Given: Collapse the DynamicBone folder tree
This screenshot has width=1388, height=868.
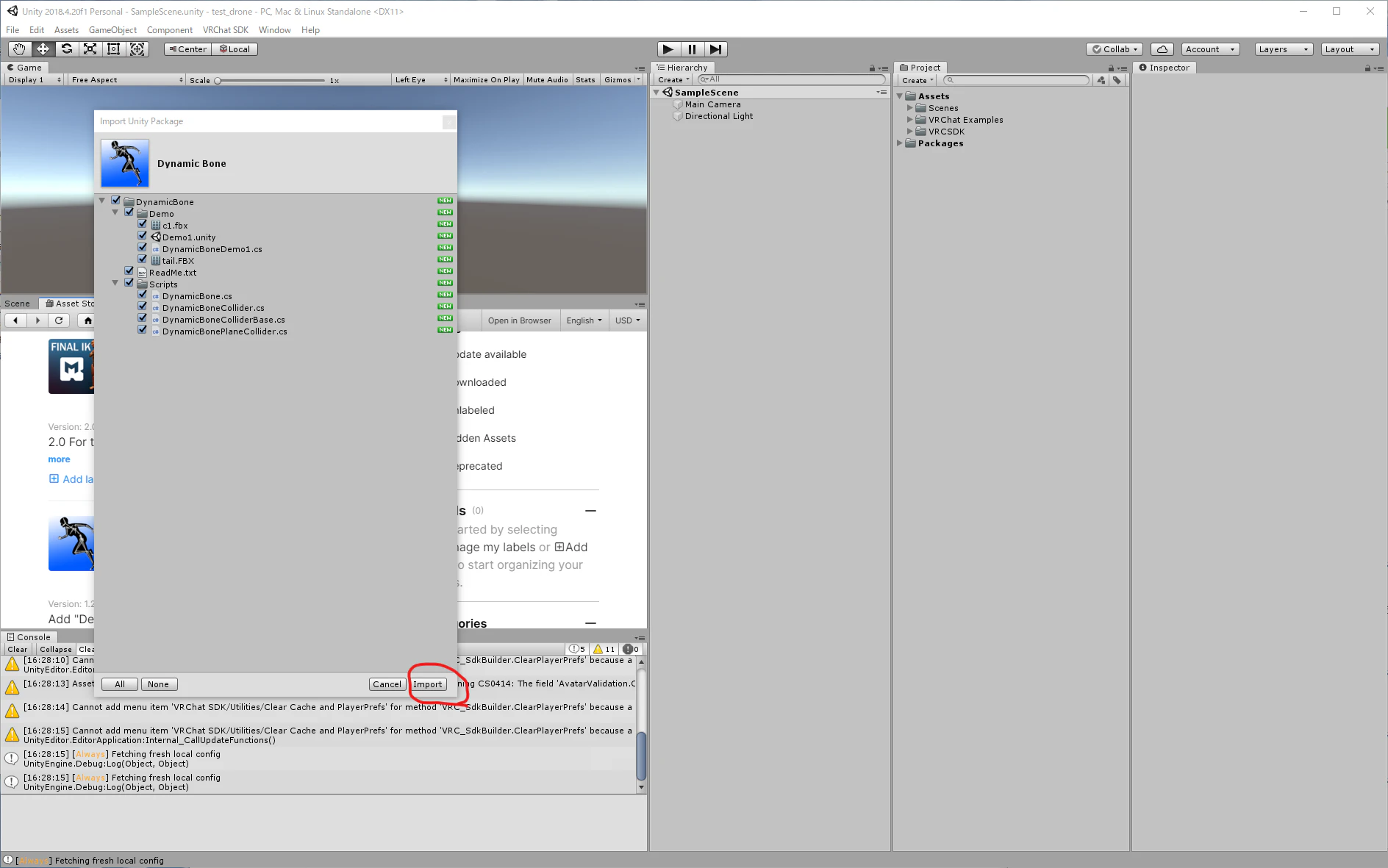Looking at the screenshot, I should (x=102, y=201).
